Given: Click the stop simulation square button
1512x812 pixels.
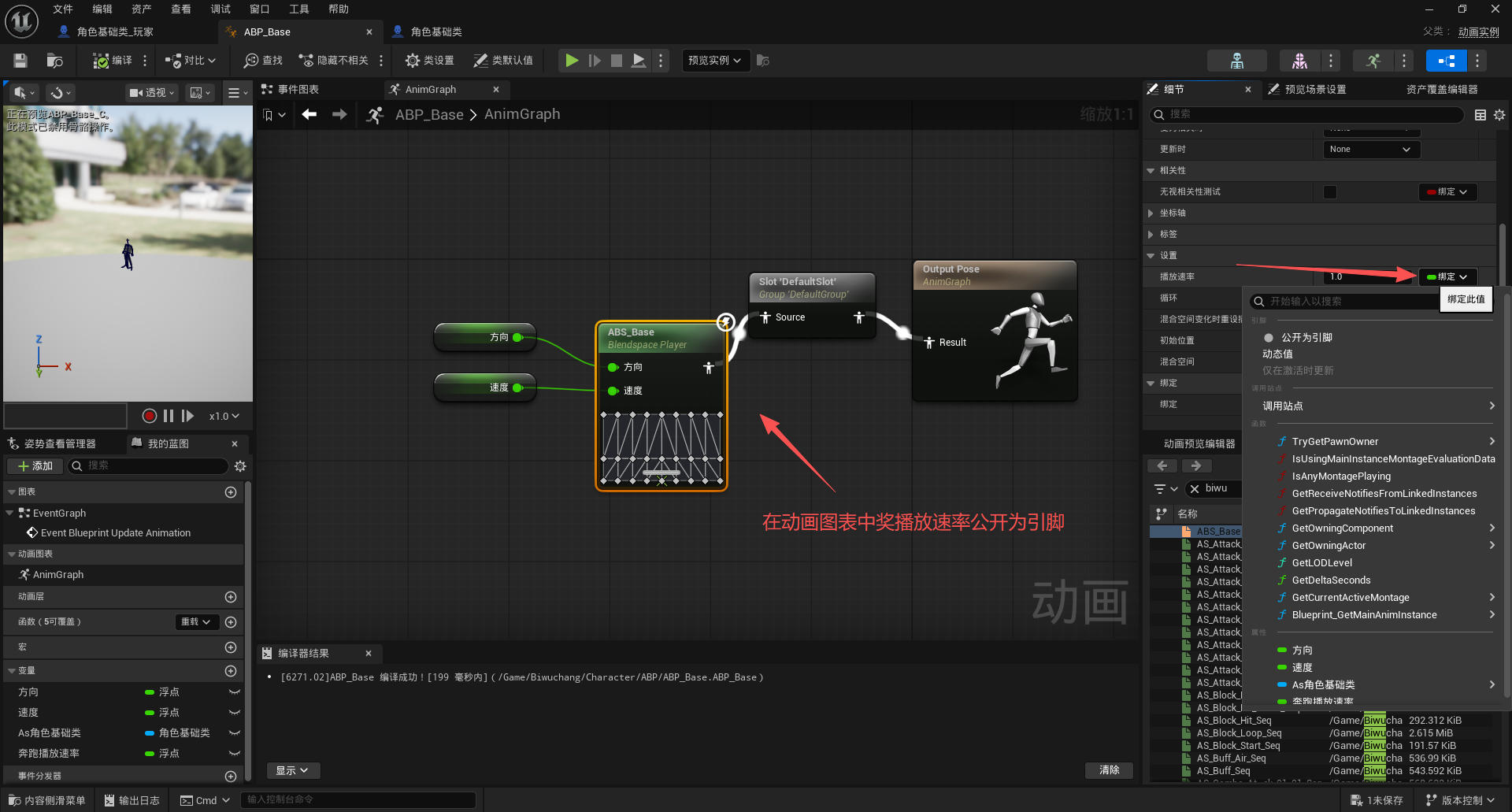Looking at the screenshot, I should click(x=617, y=61).
